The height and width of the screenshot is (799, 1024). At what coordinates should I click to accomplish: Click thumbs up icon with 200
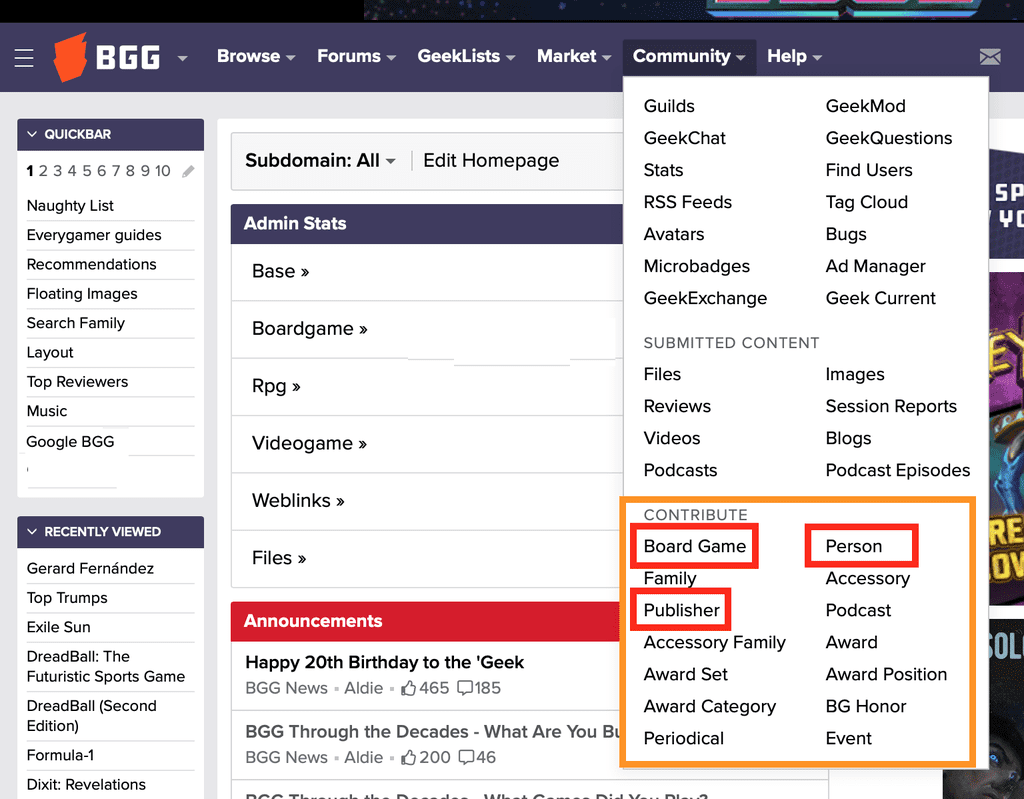click(x=409, y=757)
